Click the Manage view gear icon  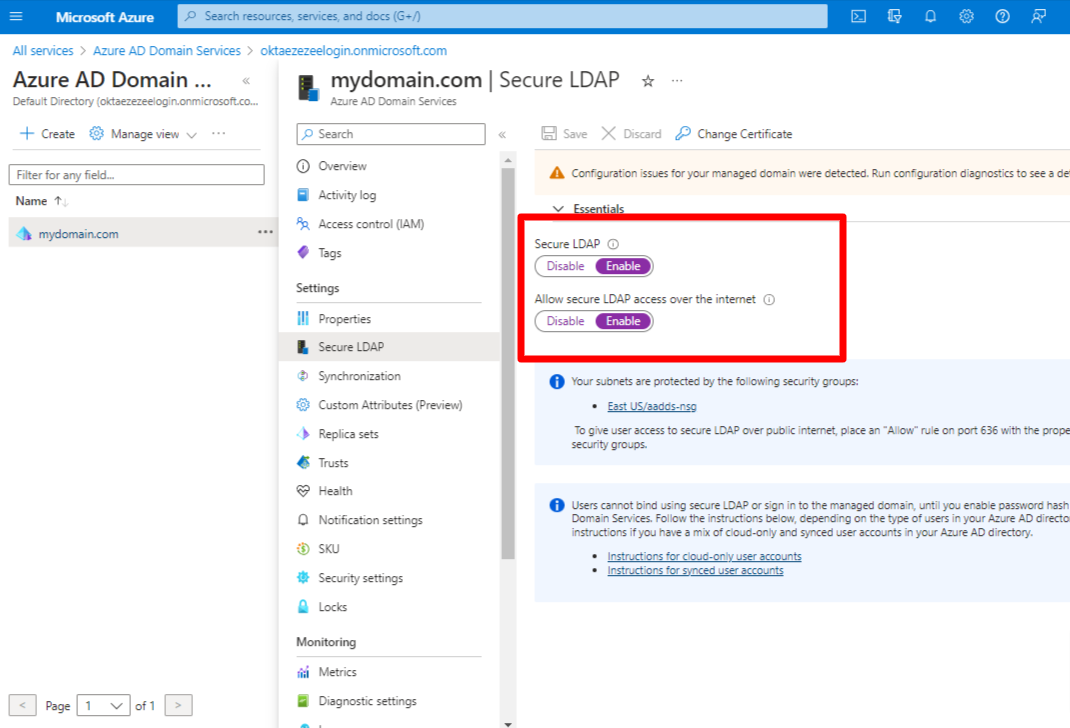point(96,134)
